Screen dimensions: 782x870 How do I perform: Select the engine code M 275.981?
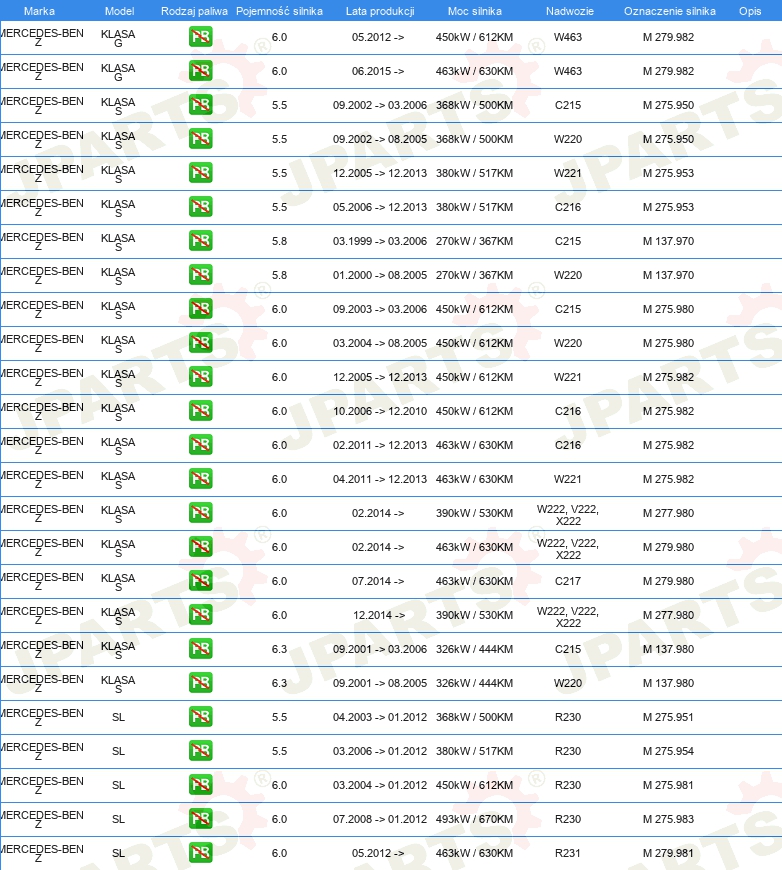coord(668,785)
